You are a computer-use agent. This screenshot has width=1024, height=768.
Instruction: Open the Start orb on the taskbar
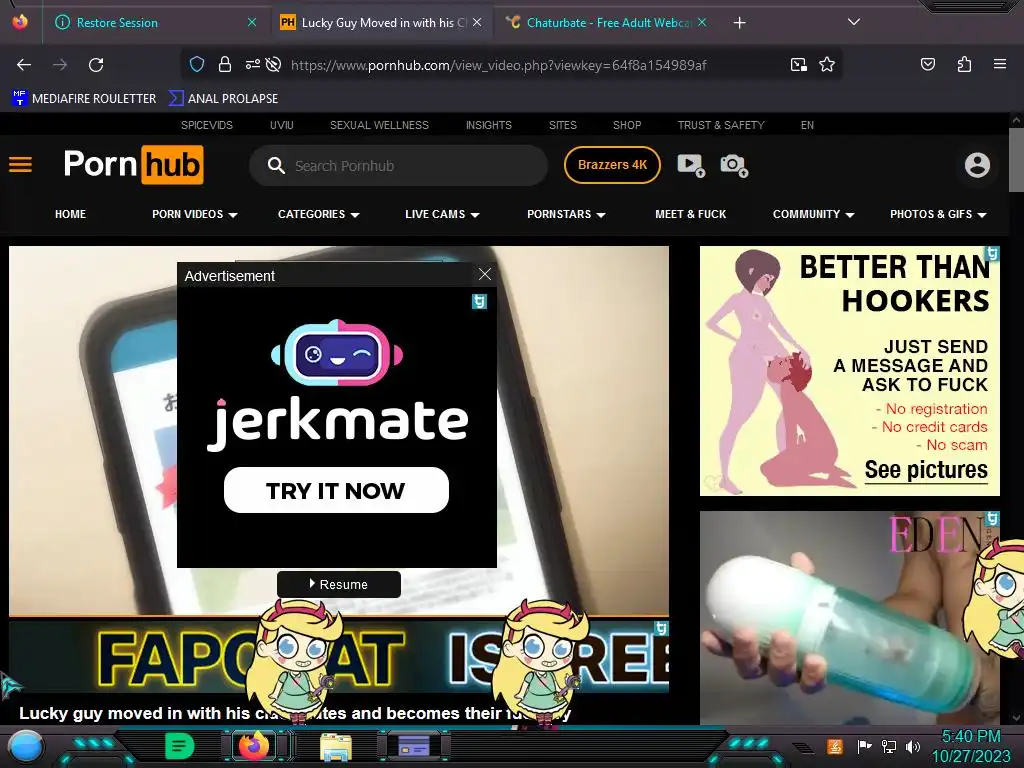26,747
